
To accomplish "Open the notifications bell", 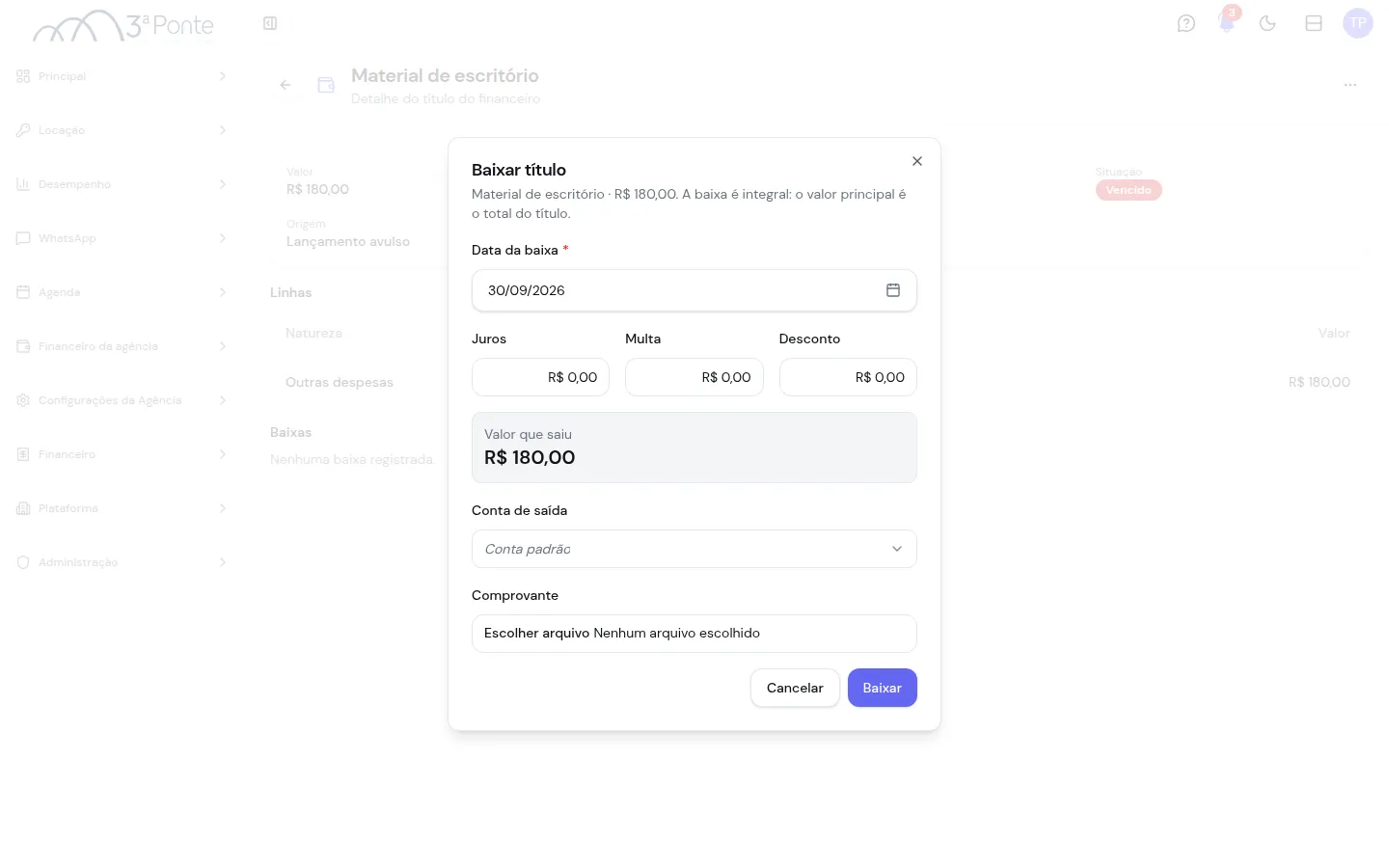I will (x=1227, y=23).
